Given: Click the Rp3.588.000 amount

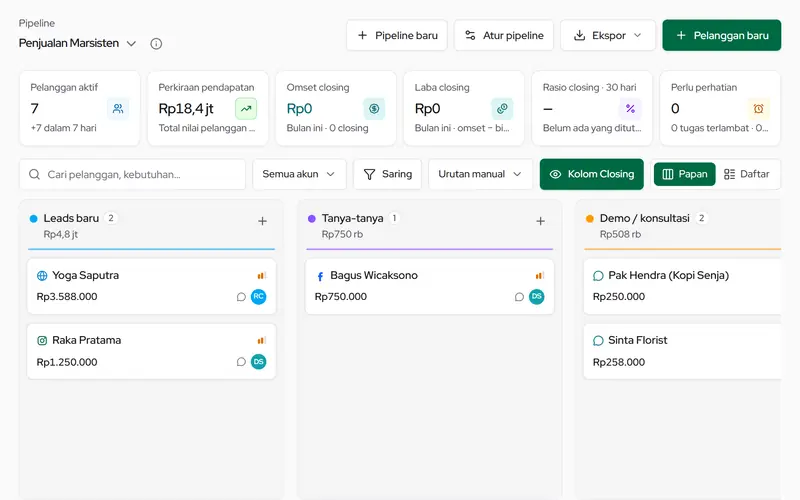Looking at the screenshot, I should 67,297.
